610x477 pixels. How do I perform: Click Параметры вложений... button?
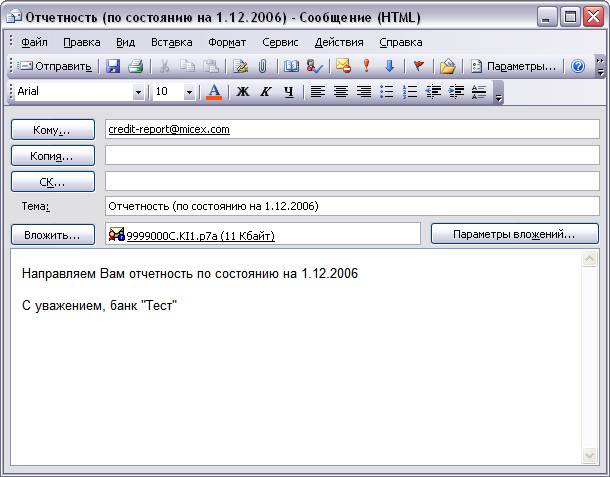514,234
